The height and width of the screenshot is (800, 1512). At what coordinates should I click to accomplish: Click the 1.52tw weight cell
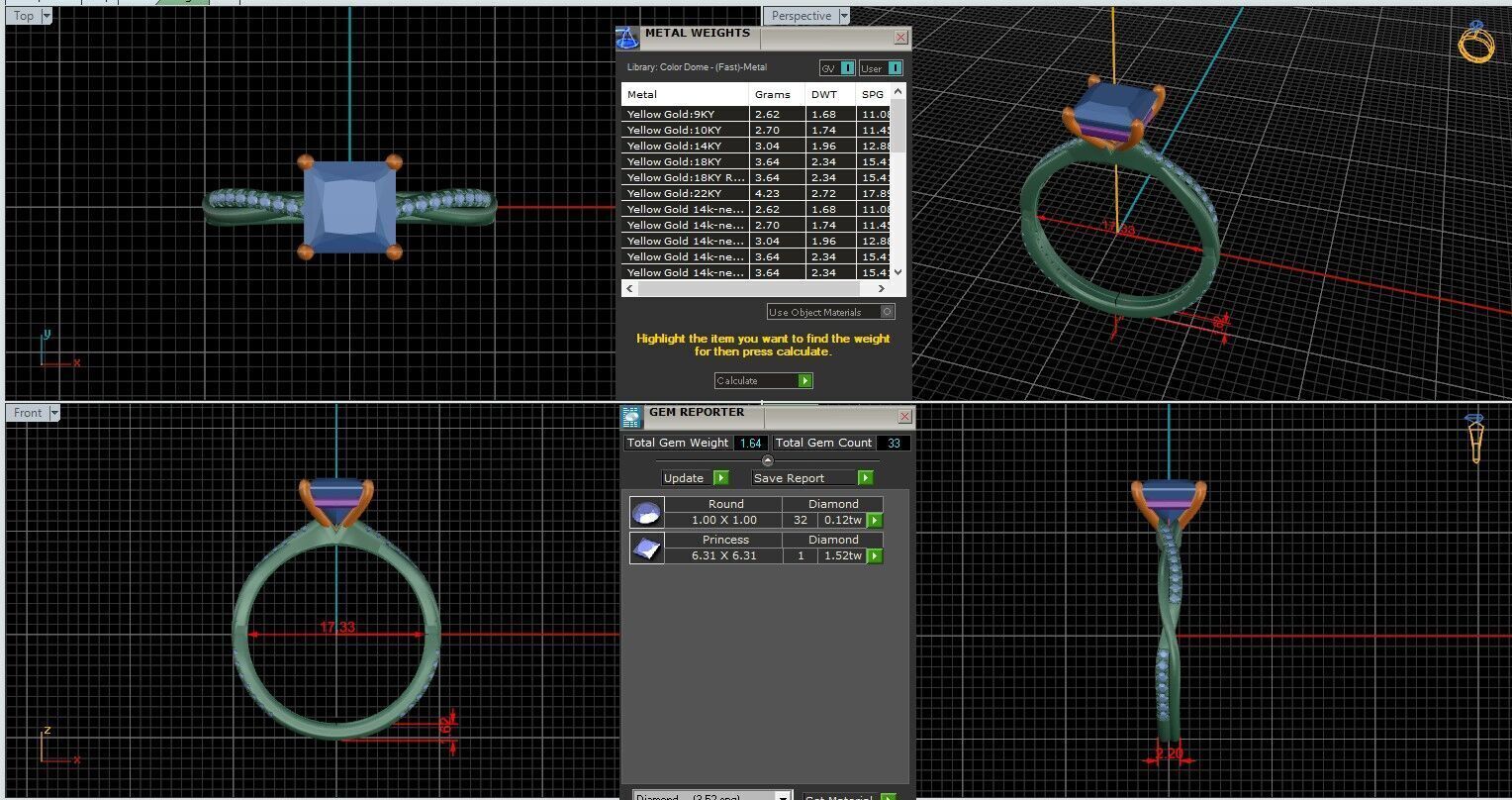(x=843, y=555)
